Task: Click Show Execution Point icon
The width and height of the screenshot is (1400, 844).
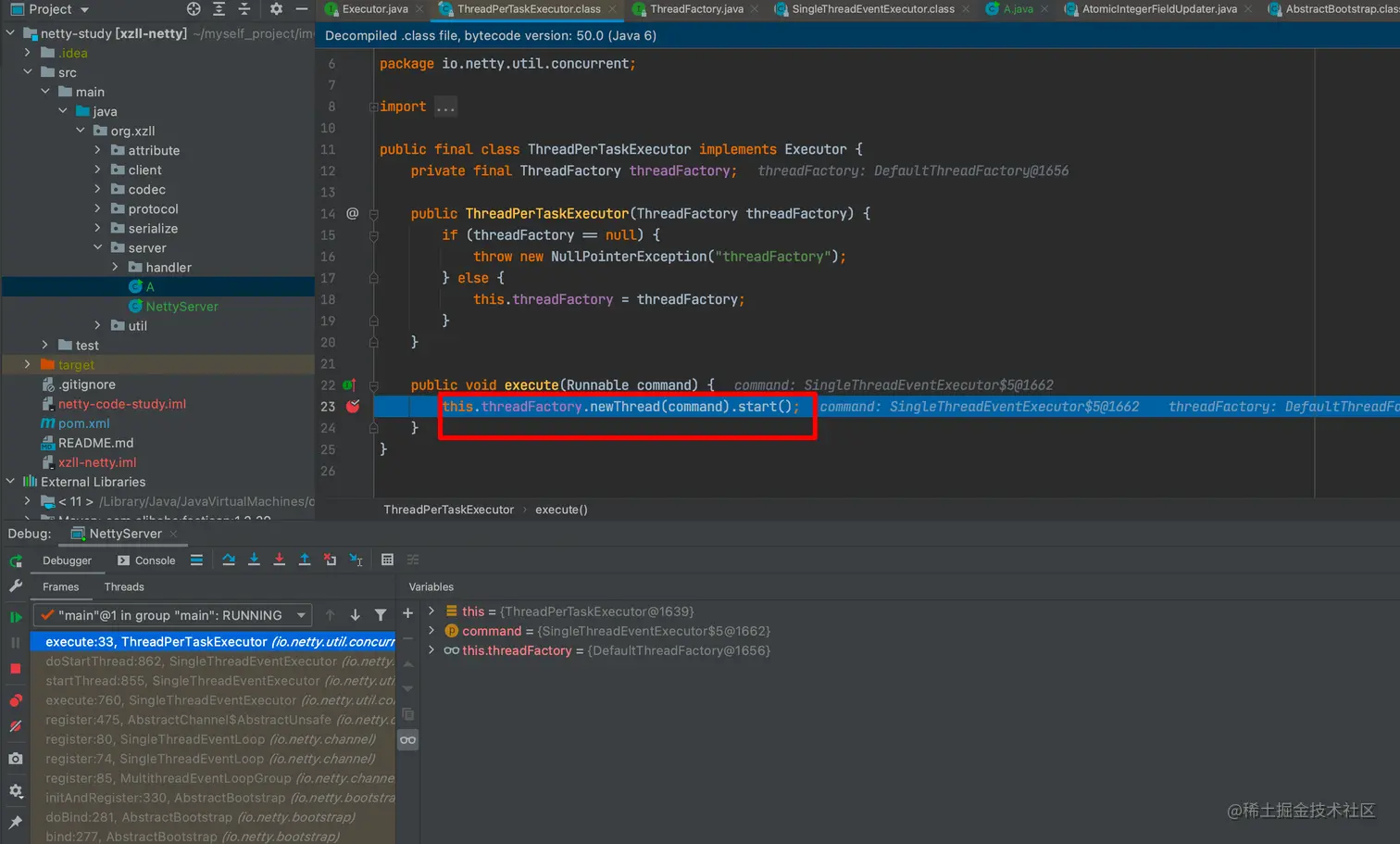Action: pos(196,560)
